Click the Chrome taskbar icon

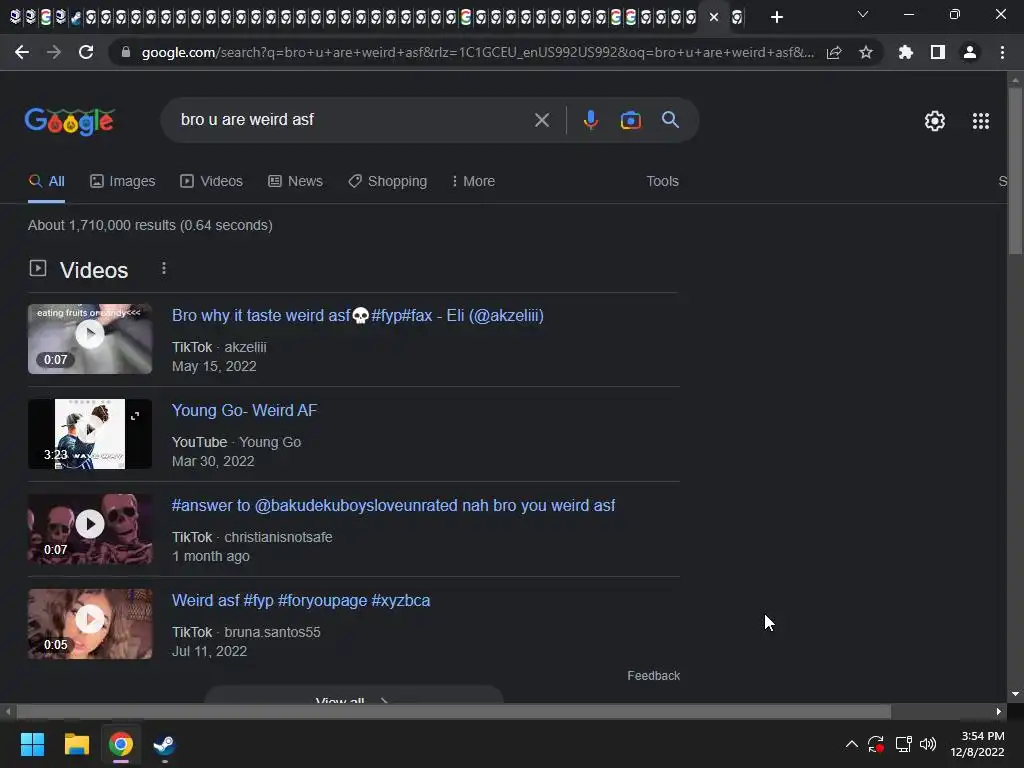point(120,744)
